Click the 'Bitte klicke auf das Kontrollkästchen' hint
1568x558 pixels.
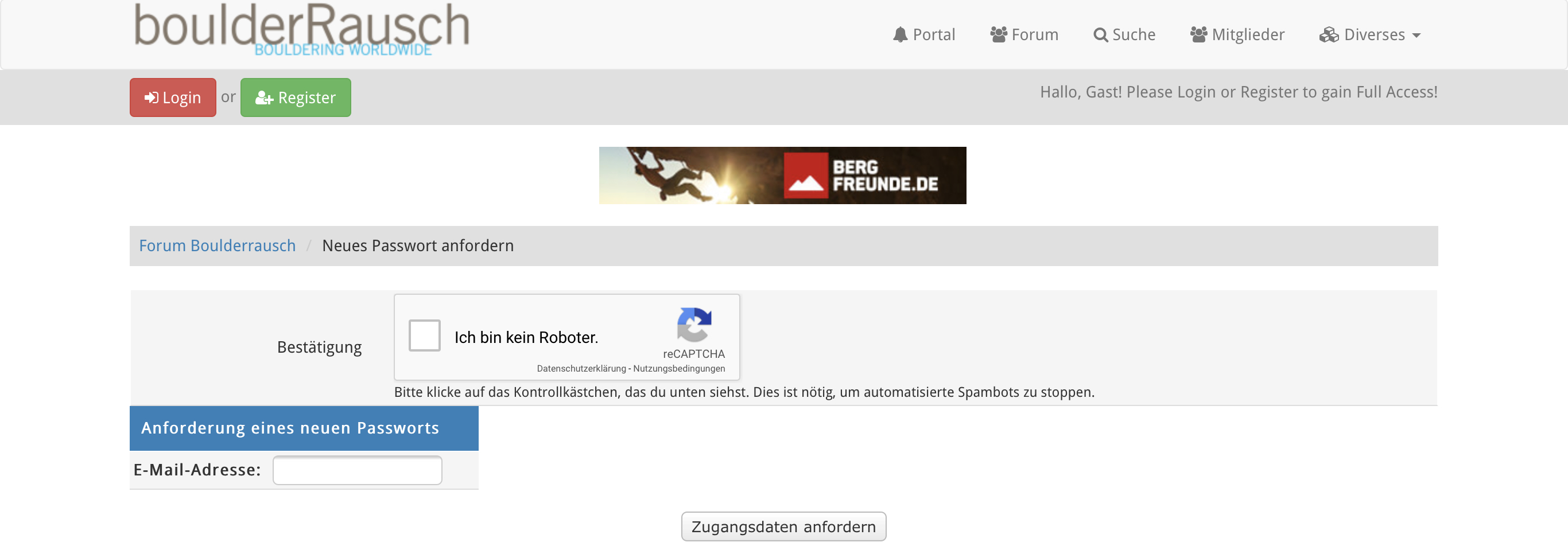744,392
